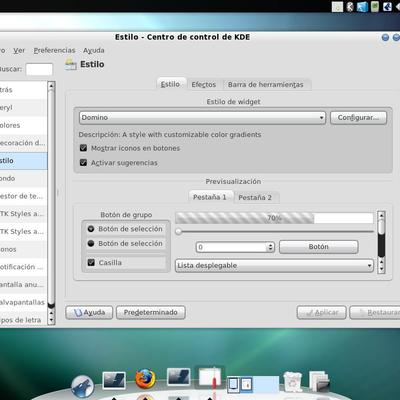Image resolution: width=400 pixels, height=400 pixels.
Task: Switch to Barra de herramientas tab
Action: [266, 85]
